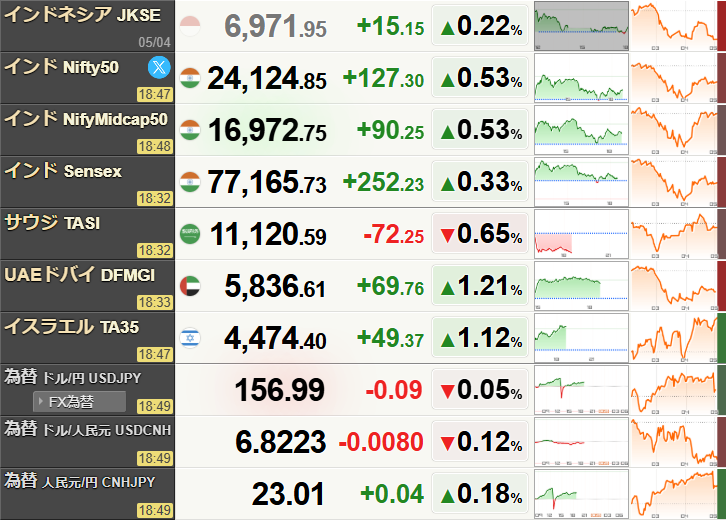The width and height of the screenshot is (726, 520).
Task: Open the JKSE orange long-term chart
Action: [674, 26]
